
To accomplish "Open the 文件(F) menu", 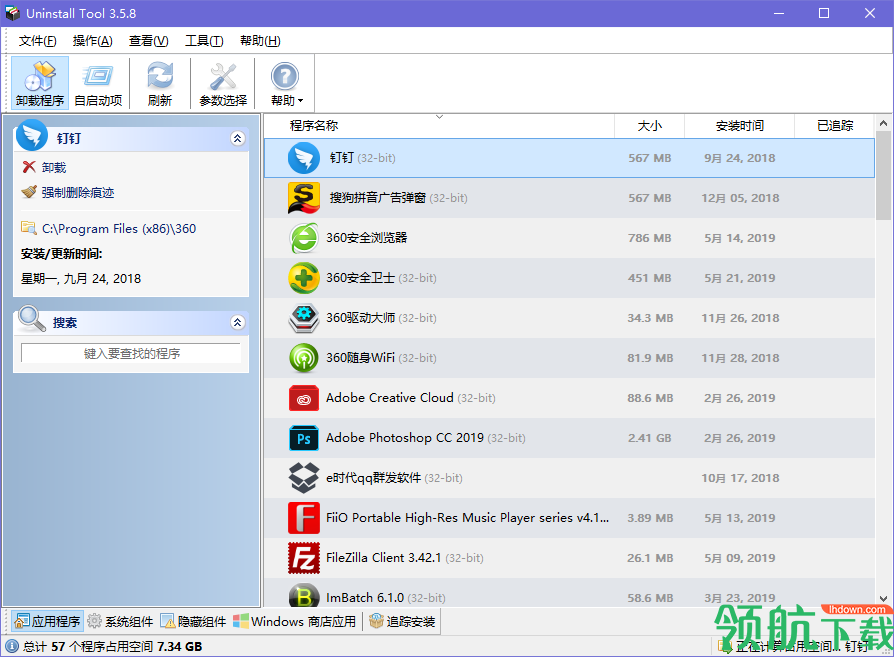I will (x=38, y=40).
